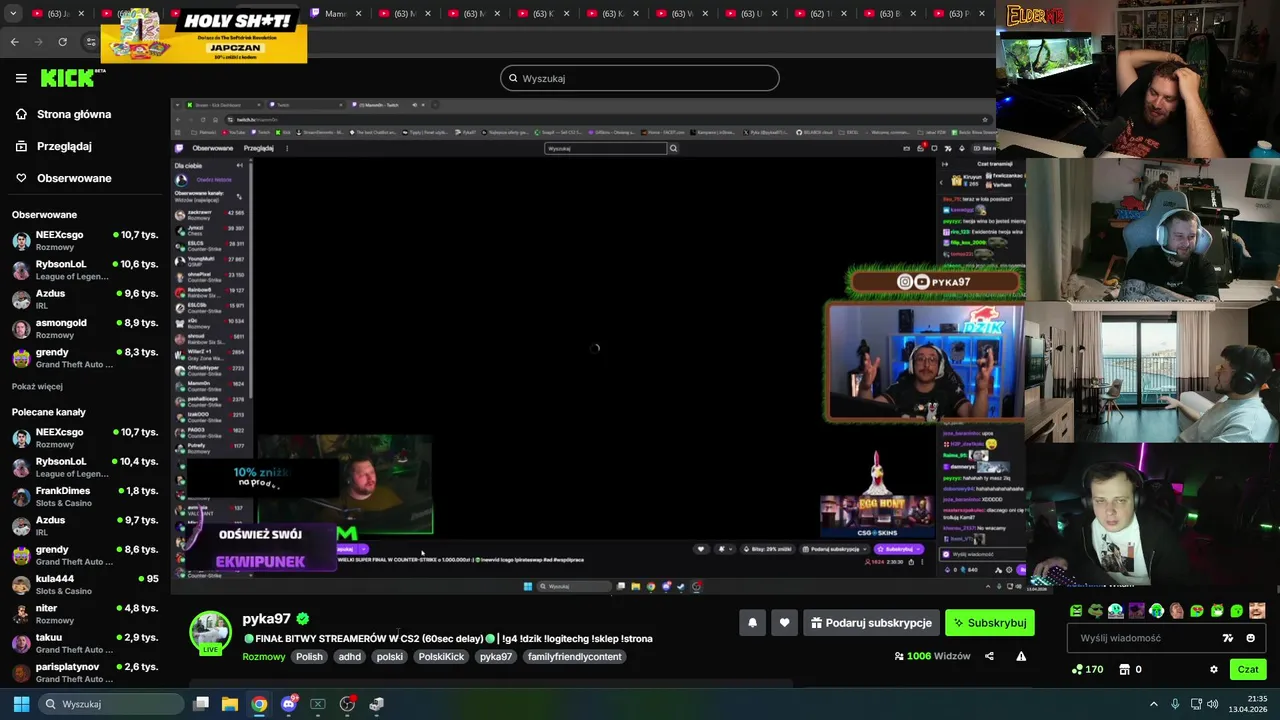Select the polski tag
Viewport: 1280px width, 720px height.
(390, 657)
